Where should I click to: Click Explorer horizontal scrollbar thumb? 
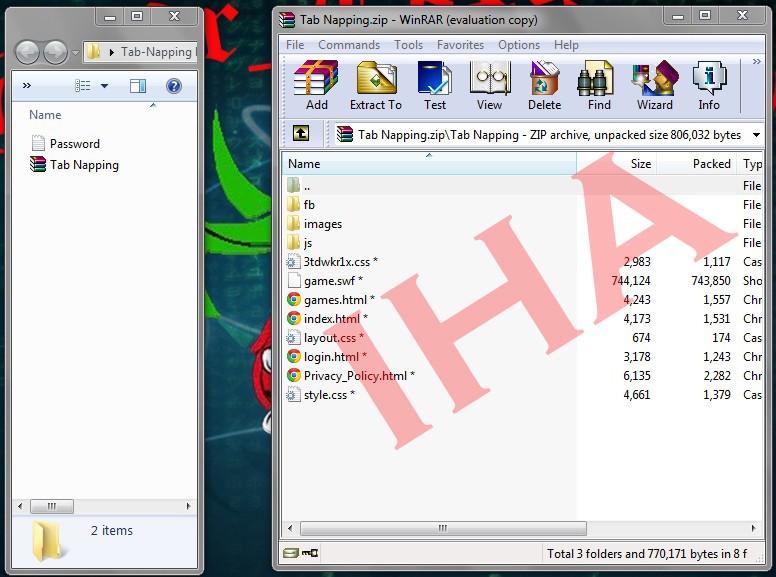(52, 506)
